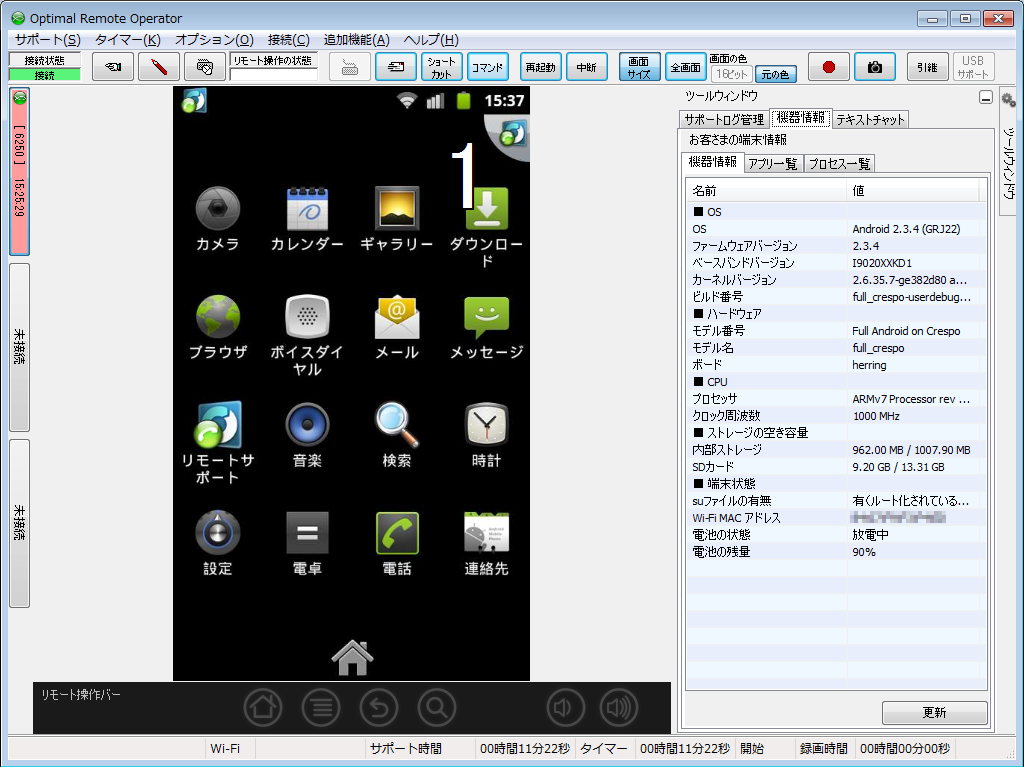Toggle the 画面サイズ screen size button

pos(639,67)
